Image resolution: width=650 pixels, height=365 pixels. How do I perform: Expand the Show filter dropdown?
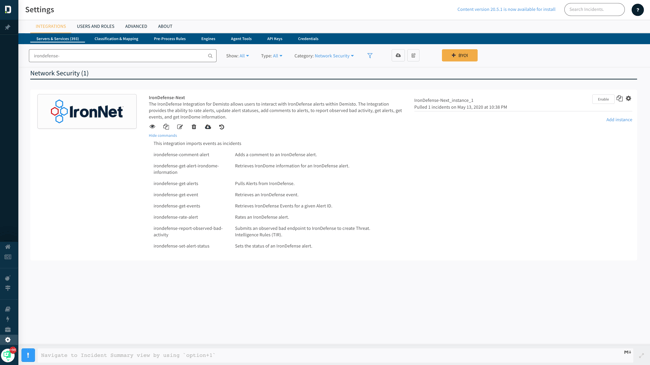pos(238,56)
